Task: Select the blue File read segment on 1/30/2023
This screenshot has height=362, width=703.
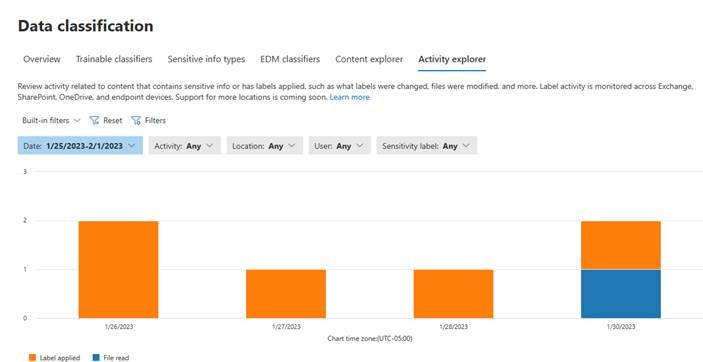Action: pos(621,294)
